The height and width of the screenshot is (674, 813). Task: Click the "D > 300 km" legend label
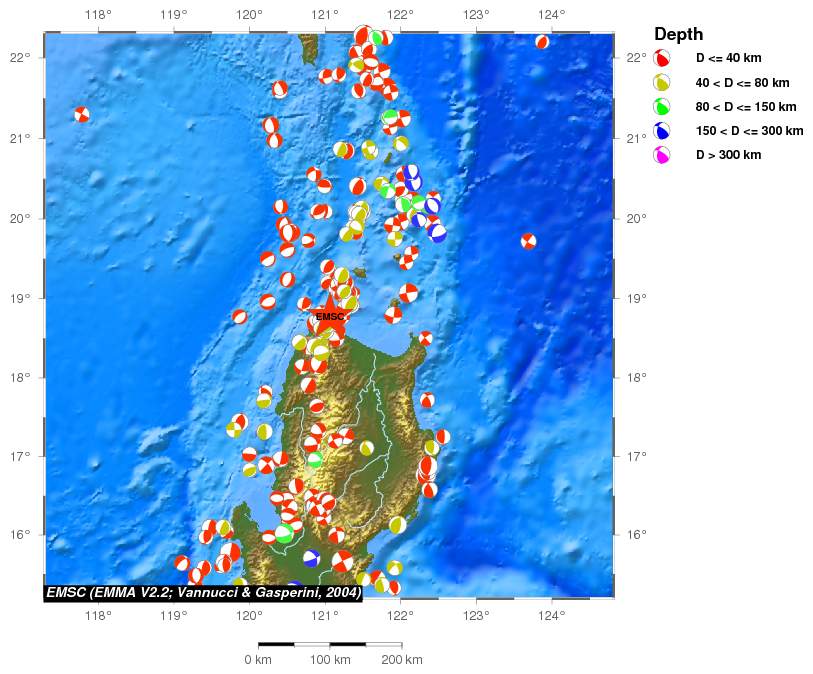[x=728, y=155]
